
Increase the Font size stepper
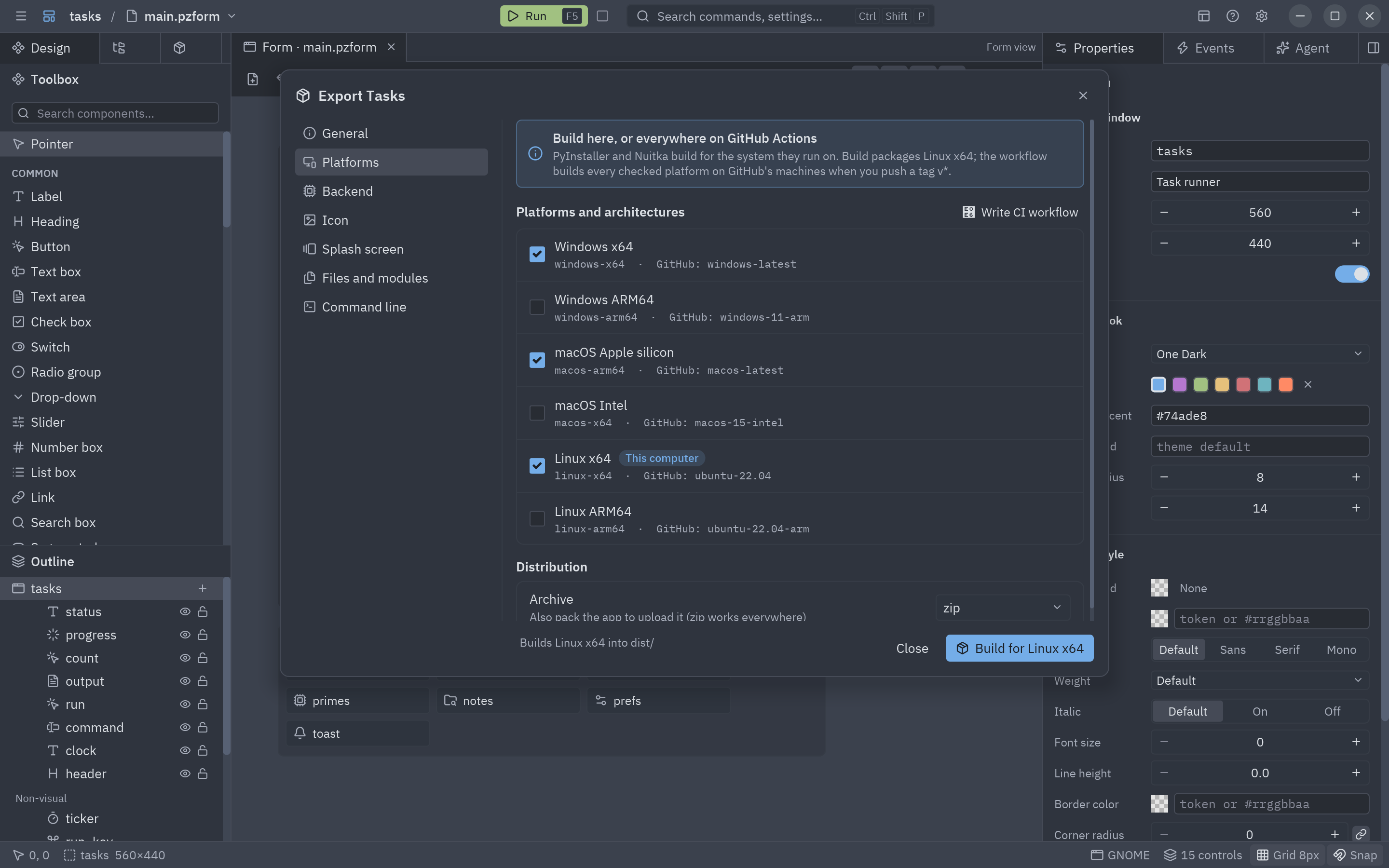click(1356, 742)
